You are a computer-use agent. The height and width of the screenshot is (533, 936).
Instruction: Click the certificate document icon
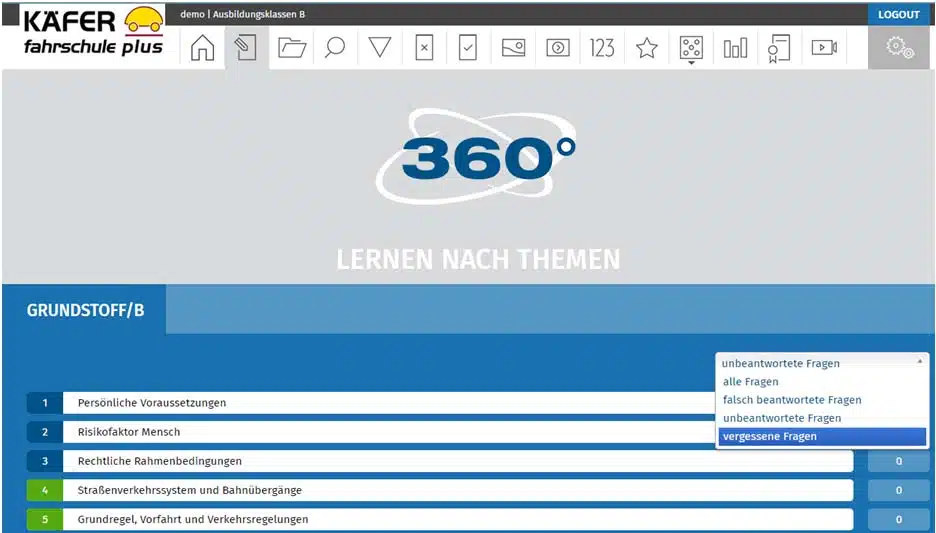[x=779, y=48]
